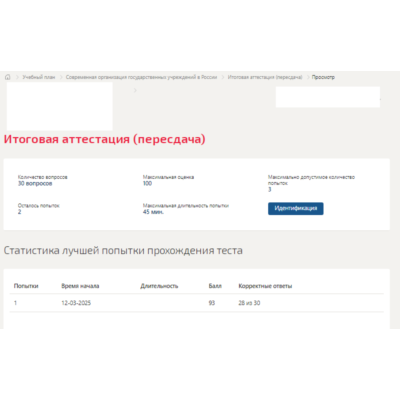Go to the home icon in breadcrumb
Screen dimensions: 400x400
click(8, 77)
